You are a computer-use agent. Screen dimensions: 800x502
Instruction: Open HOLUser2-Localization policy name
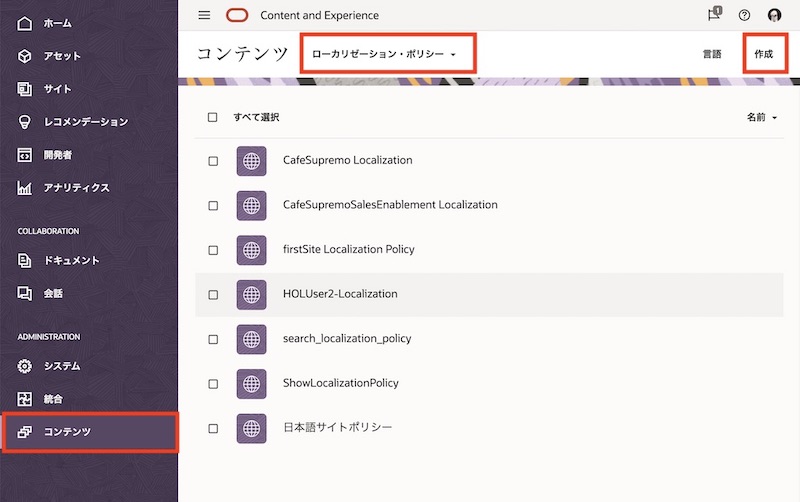(x=340, y=294)
